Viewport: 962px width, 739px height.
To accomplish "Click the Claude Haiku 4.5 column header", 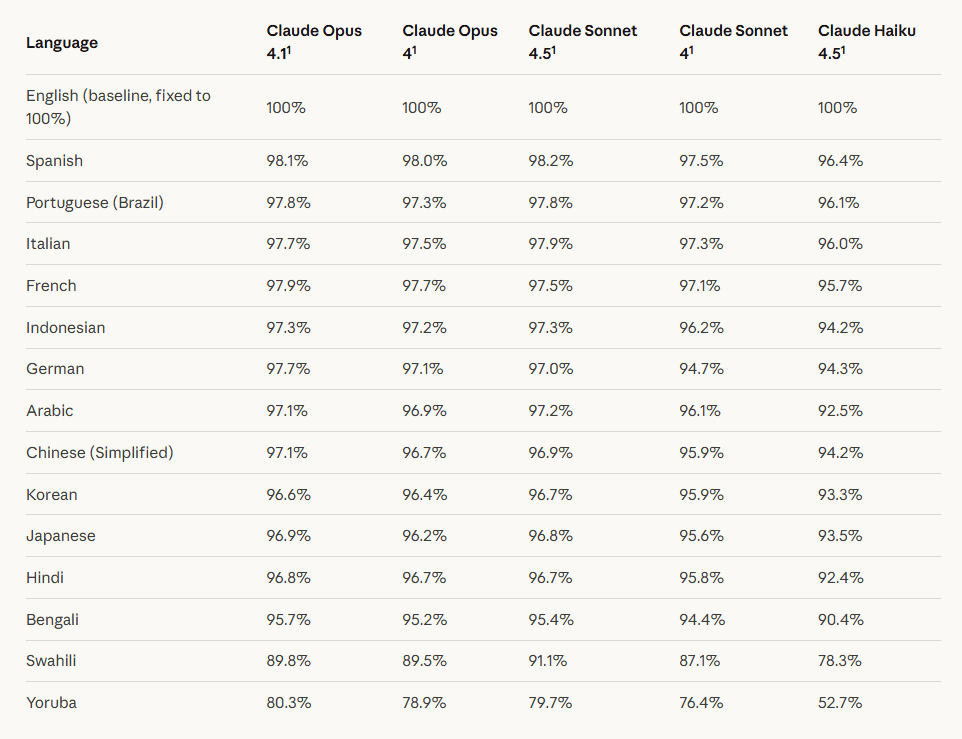I will coord(866,41).
